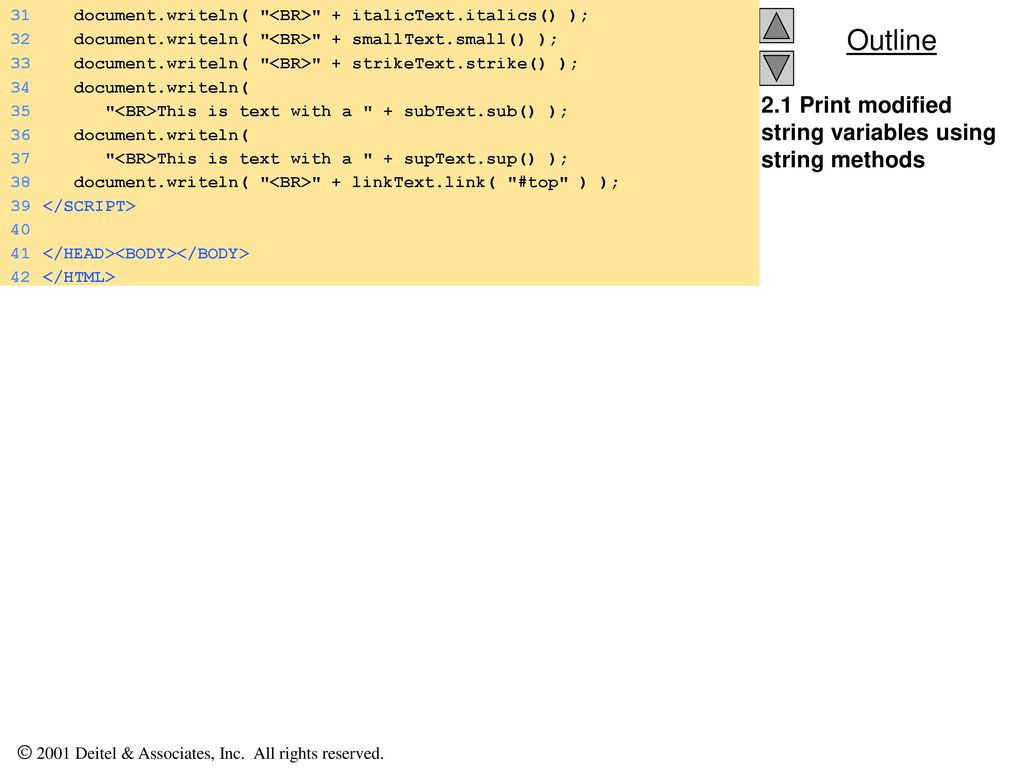The width and height of the screenshot is (1024, 768).
Task: Select line number 31 in the gutter
Action: pyautogui.click(x=20, y=16)
